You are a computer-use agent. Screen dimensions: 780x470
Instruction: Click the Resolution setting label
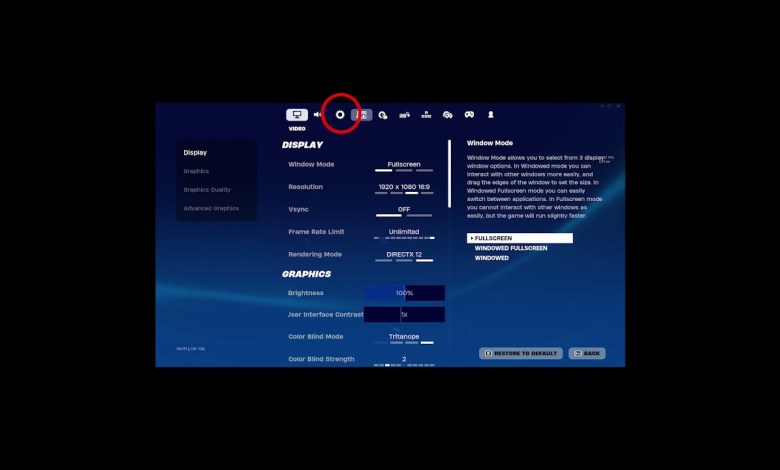tap(305, 187)
